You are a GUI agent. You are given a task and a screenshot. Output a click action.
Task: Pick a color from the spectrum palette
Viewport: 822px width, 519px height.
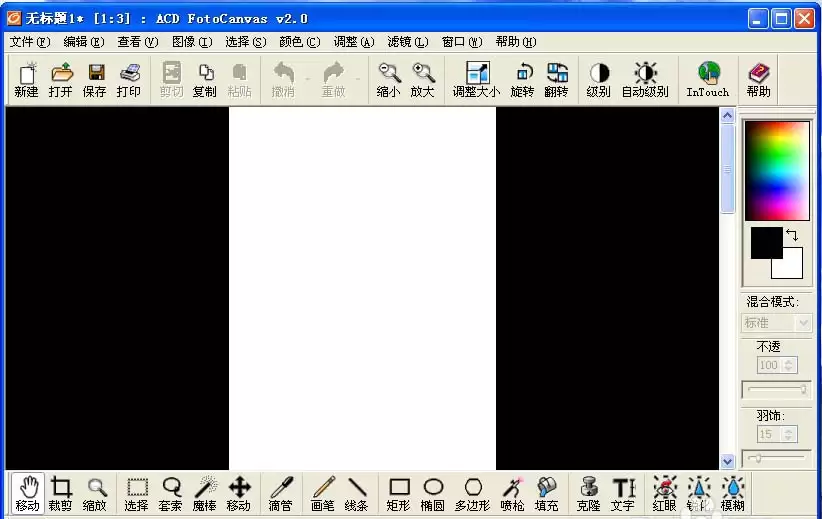pos(777,171)
